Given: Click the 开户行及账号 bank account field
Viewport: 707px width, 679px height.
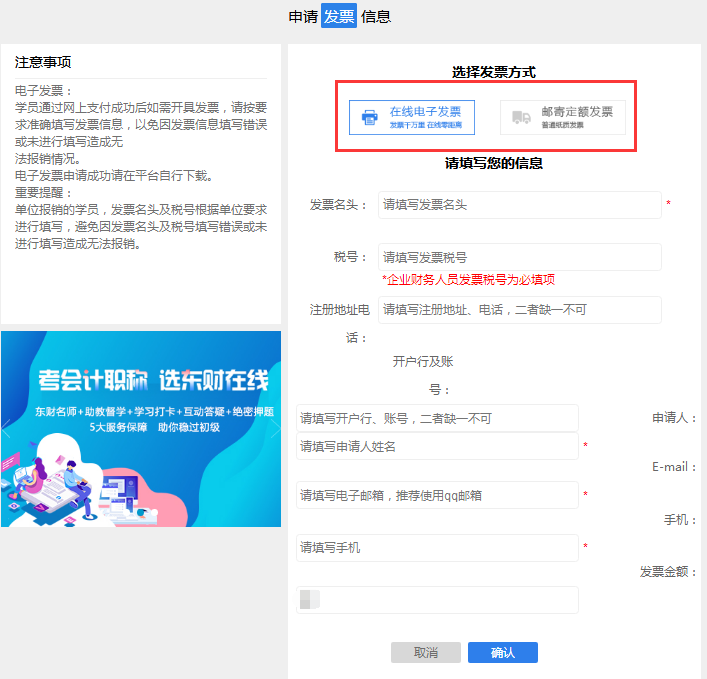Looking at the screenshot, I should (438, 418).
